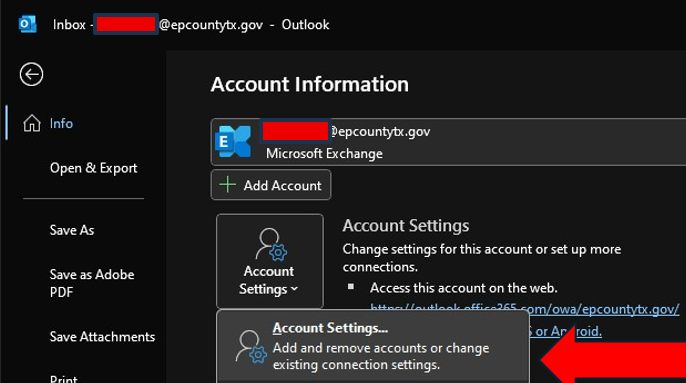Open the Info tab
This screenshot has height=383, width=686.
(x=61, y=123)
